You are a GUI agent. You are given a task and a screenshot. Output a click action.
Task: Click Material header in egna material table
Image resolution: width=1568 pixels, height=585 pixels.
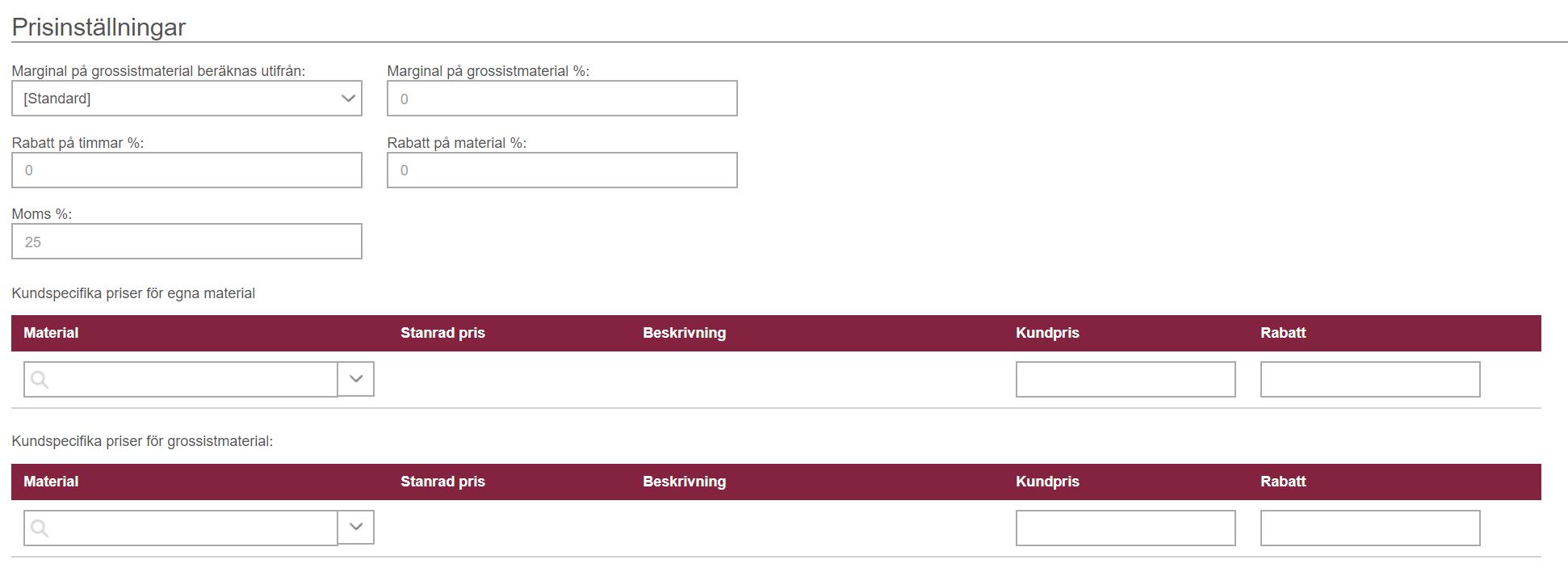point(51,333)
